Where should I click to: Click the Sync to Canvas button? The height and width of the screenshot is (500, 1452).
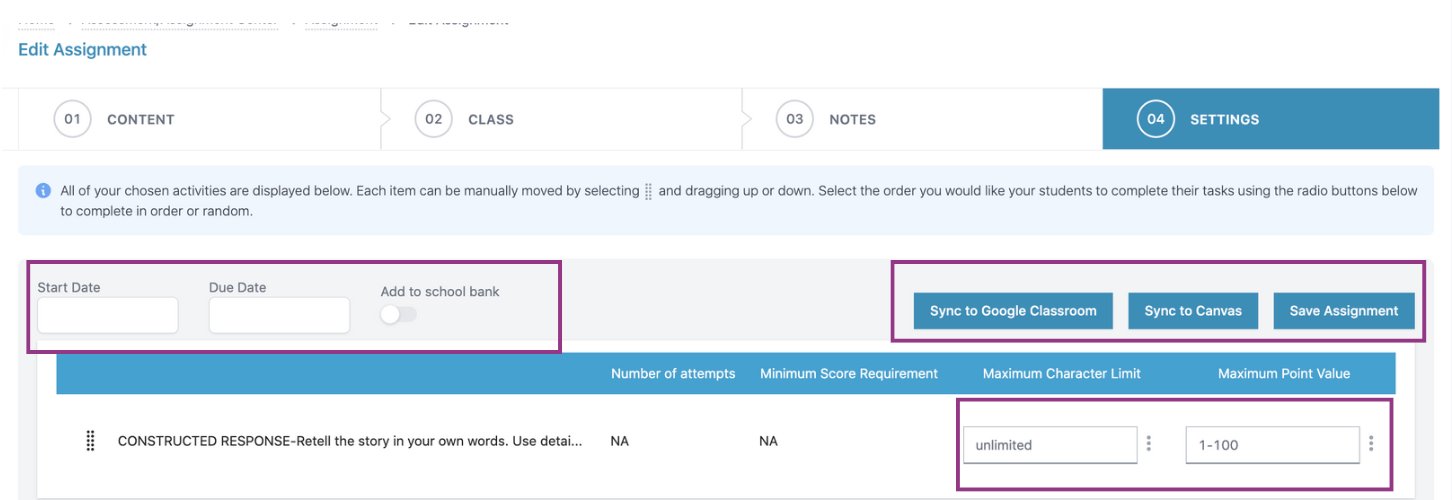1193,311
